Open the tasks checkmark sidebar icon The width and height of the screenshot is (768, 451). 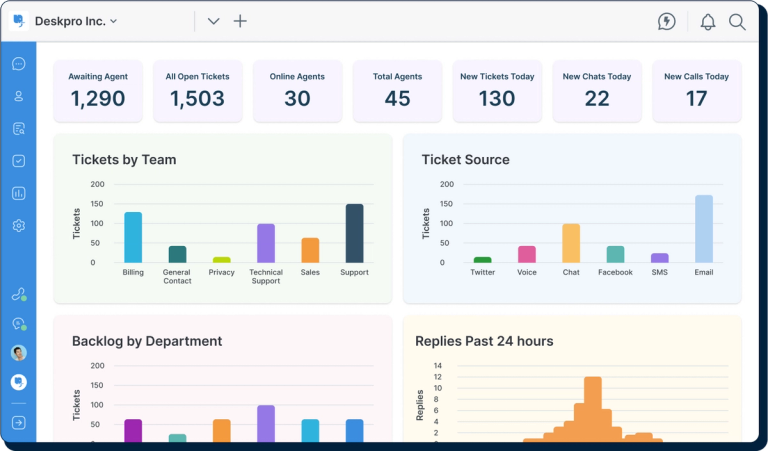(18, 161)
